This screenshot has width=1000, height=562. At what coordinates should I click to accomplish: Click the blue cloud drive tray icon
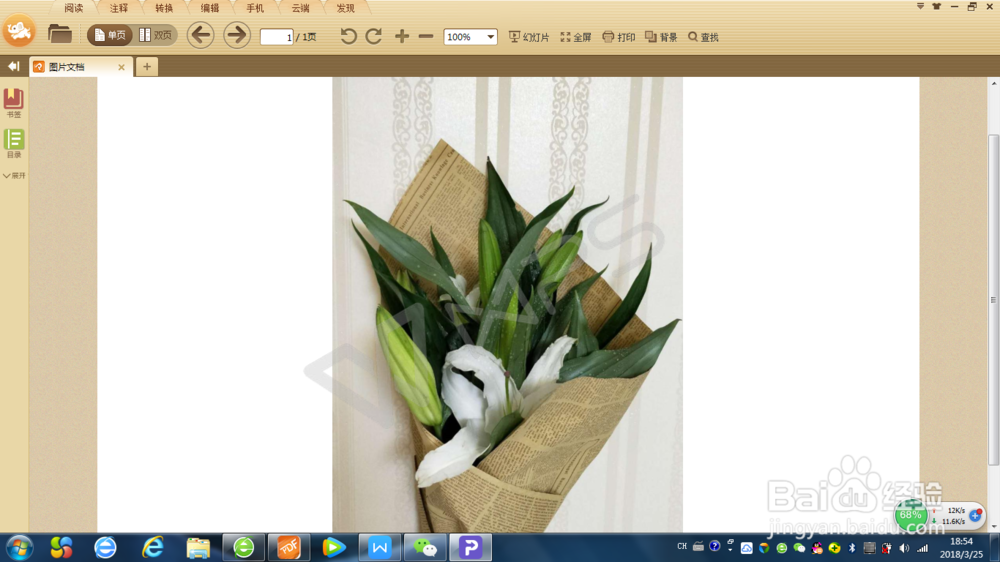click(x=746, y=548)
